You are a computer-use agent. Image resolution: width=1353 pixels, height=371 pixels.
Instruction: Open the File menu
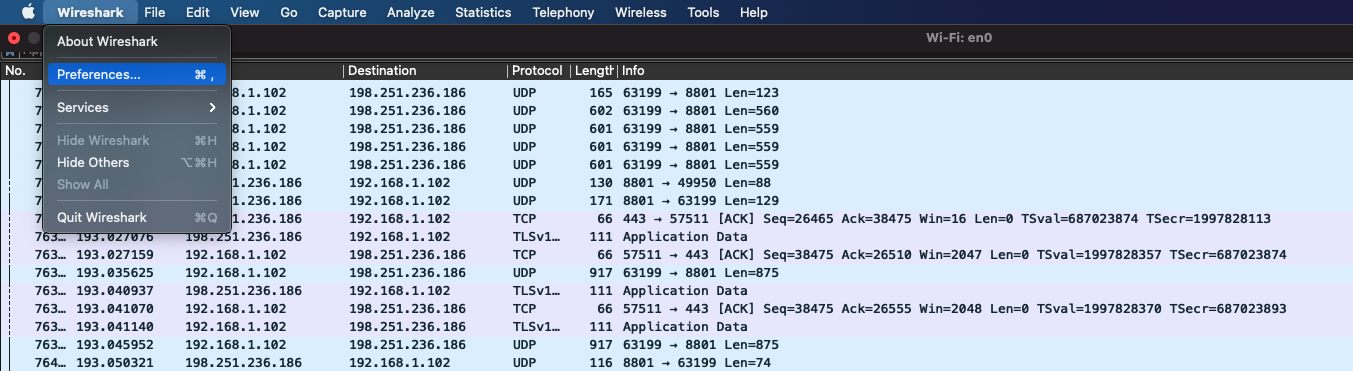(154, 12)
